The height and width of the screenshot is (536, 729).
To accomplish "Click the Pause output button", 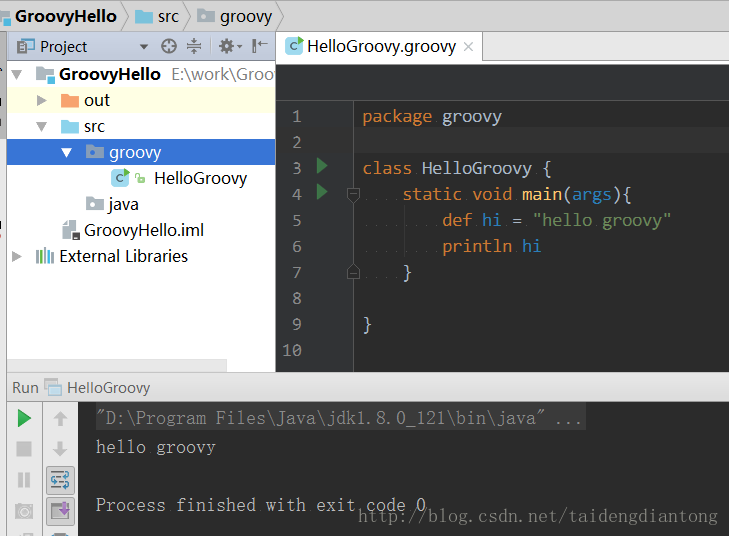I will point(24,480).
